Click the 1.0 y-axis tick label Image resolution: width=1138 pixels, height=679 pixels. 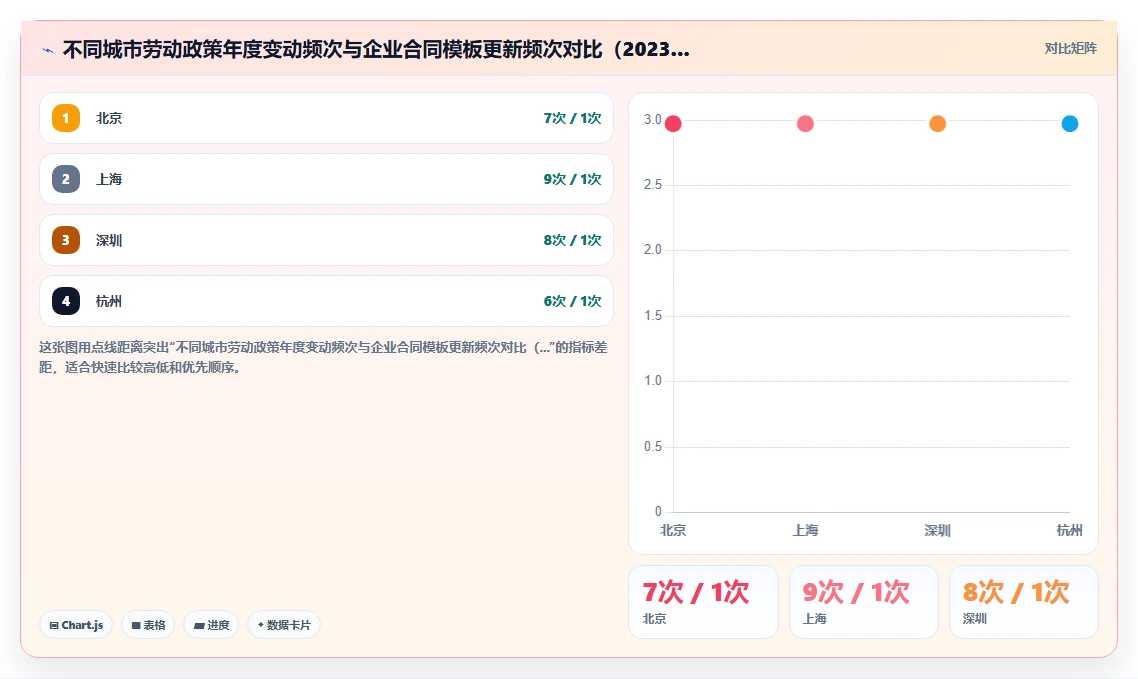tap(652, 381)
